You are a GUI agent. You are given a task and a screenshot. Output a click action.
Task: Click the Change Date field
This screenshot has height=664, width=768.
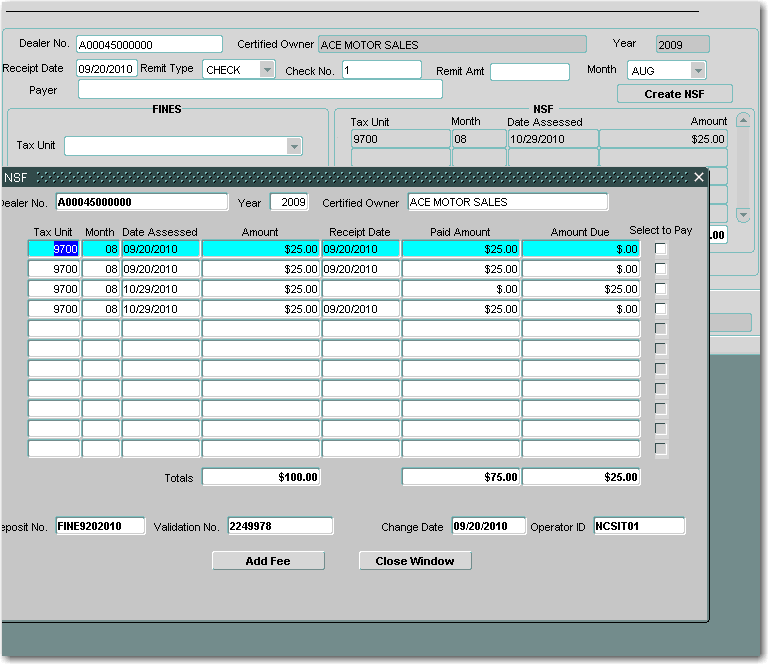click(x=488, y=526)
